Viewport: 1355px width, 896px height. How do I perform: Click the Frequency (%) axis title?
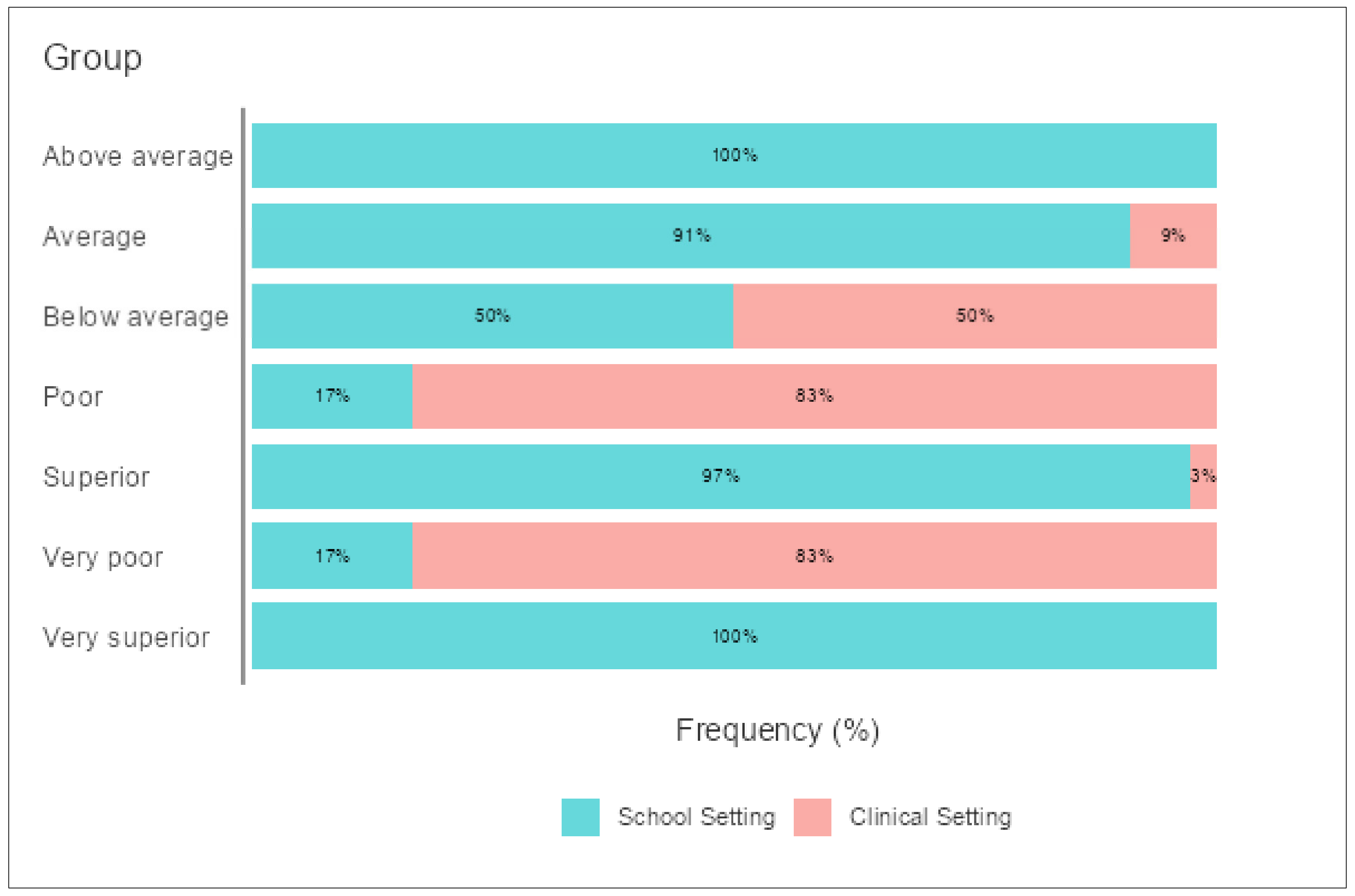point(777,730)
